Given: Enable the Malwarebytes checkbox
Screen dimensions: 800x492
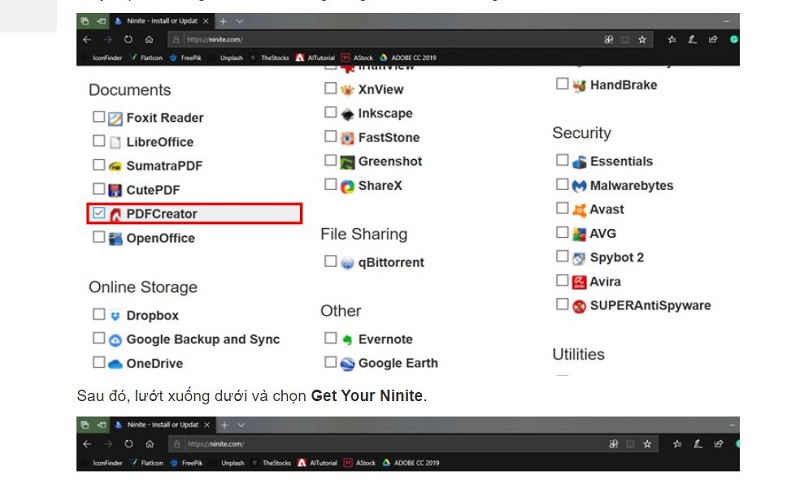Looking at the screenshot, I should point(562,184).
